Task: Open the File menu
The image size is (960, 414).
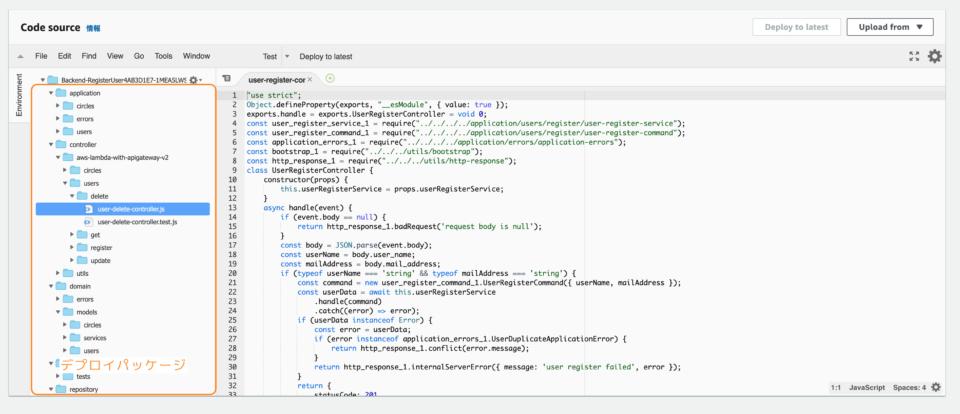Action: point(41,56)
